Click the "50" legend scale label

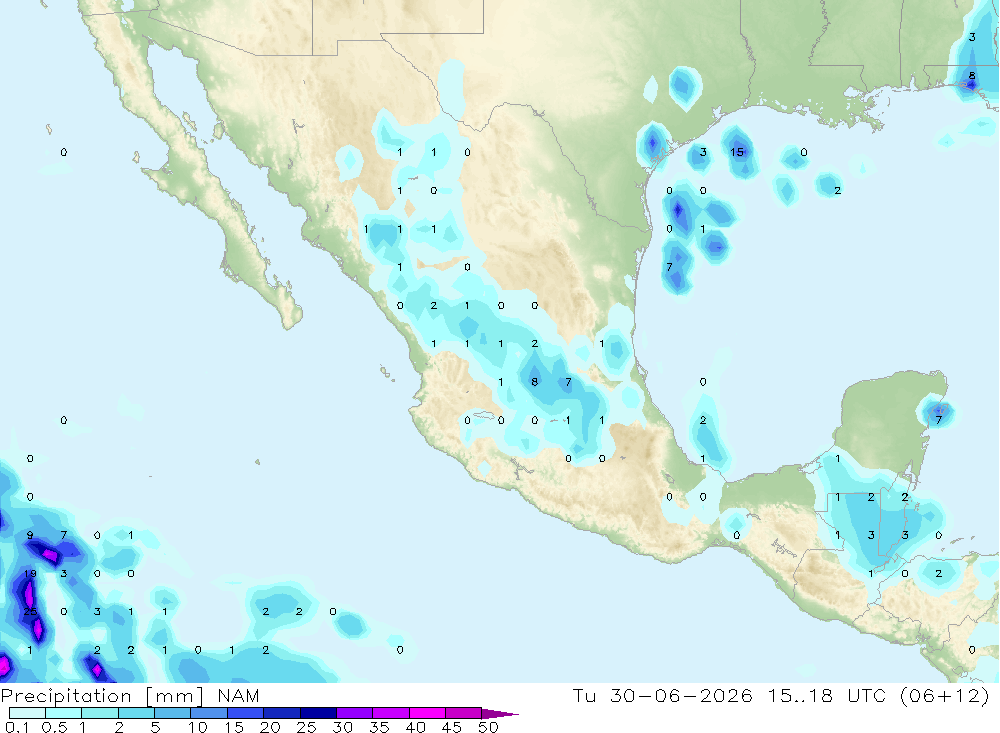488,727
